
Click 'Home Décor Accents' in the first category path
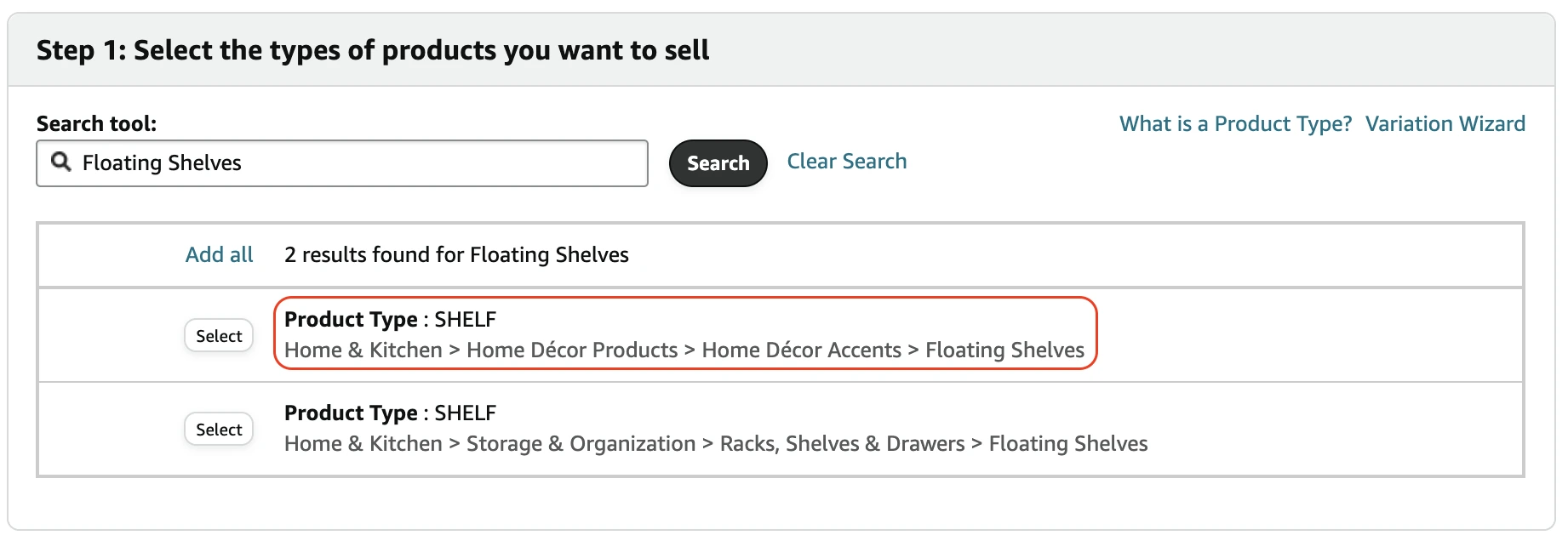tap(801, 350)
